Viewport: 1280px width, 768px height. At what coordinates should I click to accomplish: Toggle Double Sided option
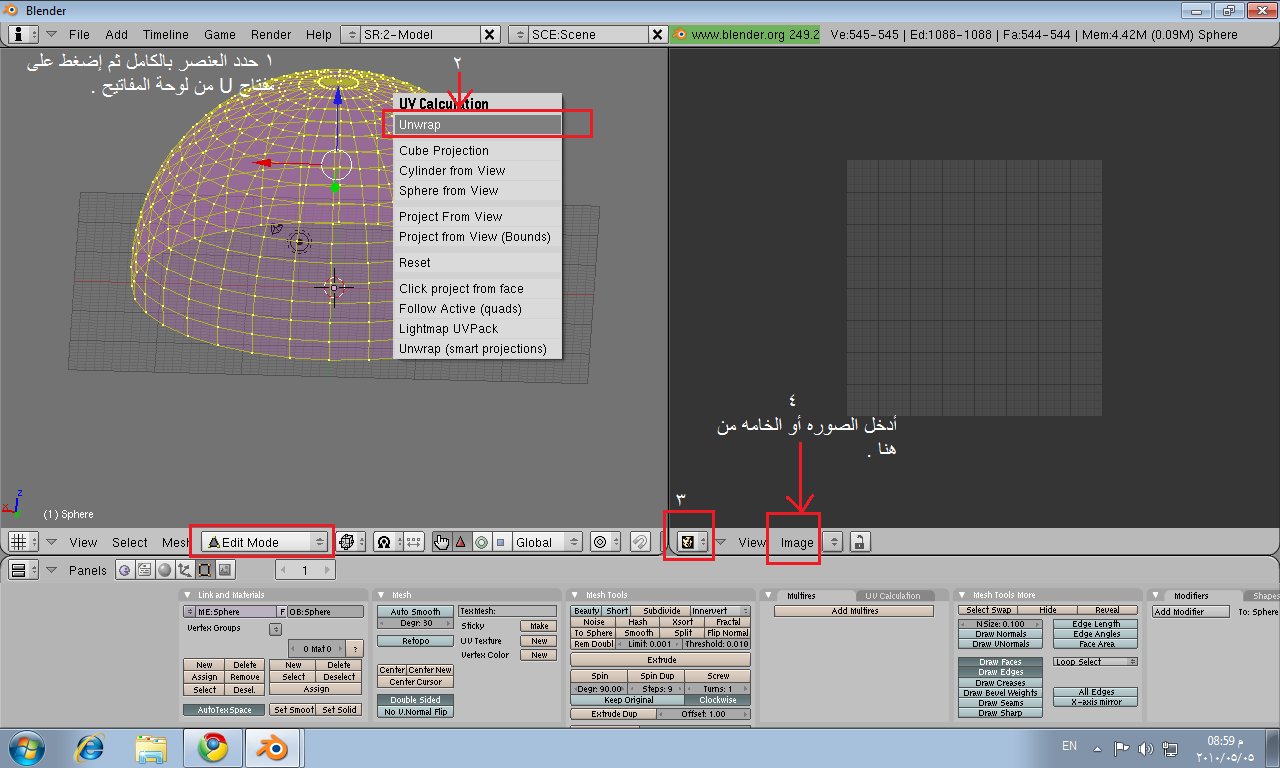click(x=415, y=700)
